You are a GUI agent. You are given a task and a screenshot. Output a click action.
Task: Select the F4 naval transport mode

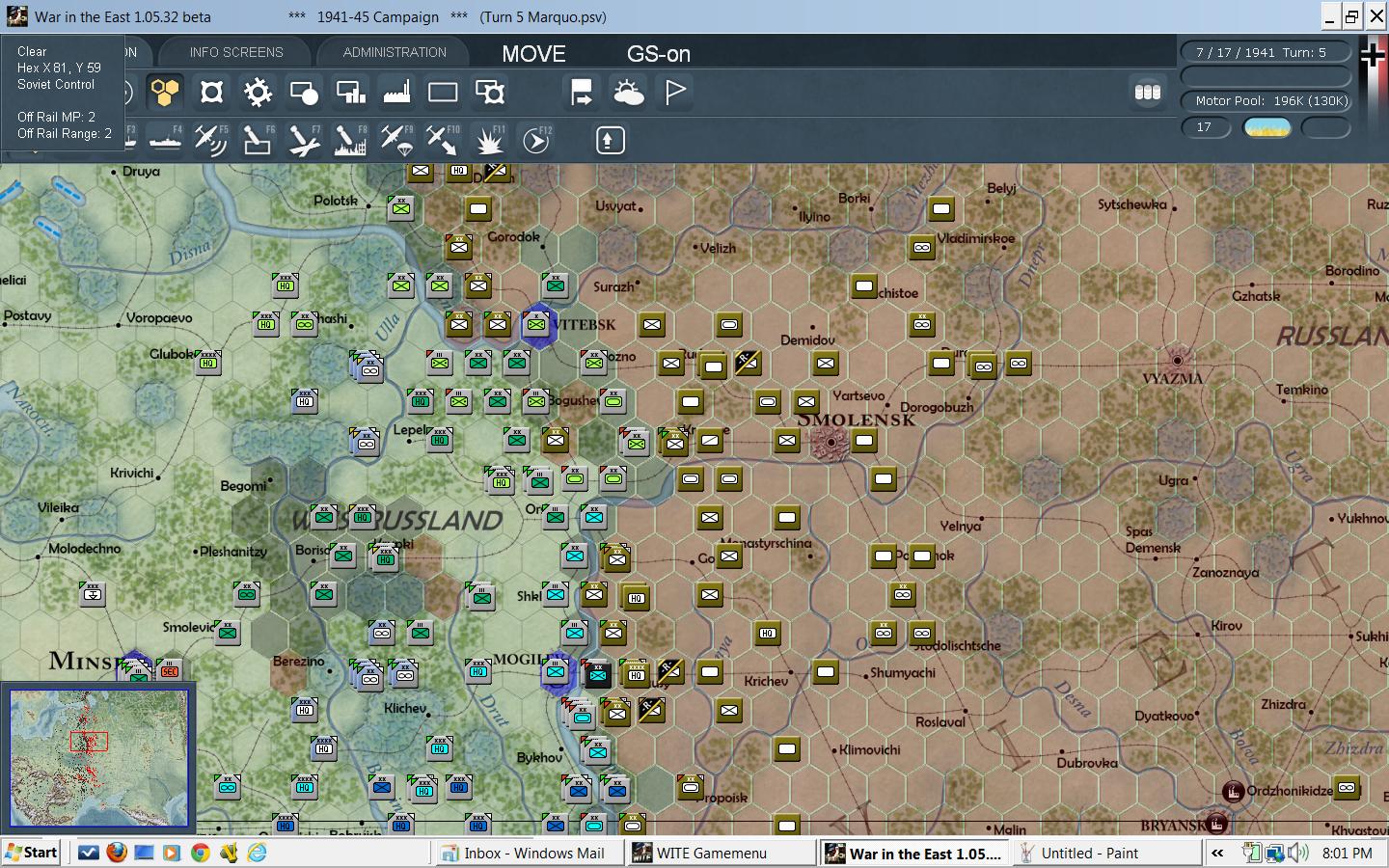click(x=165, y=141)
